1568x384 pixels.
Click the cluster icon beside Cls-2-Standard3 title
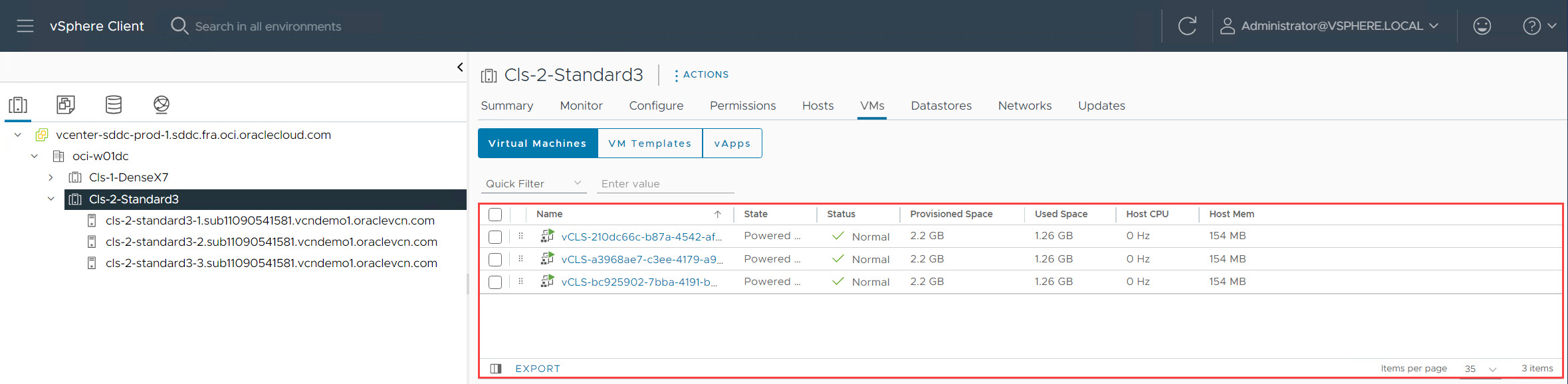coord(489,75)
